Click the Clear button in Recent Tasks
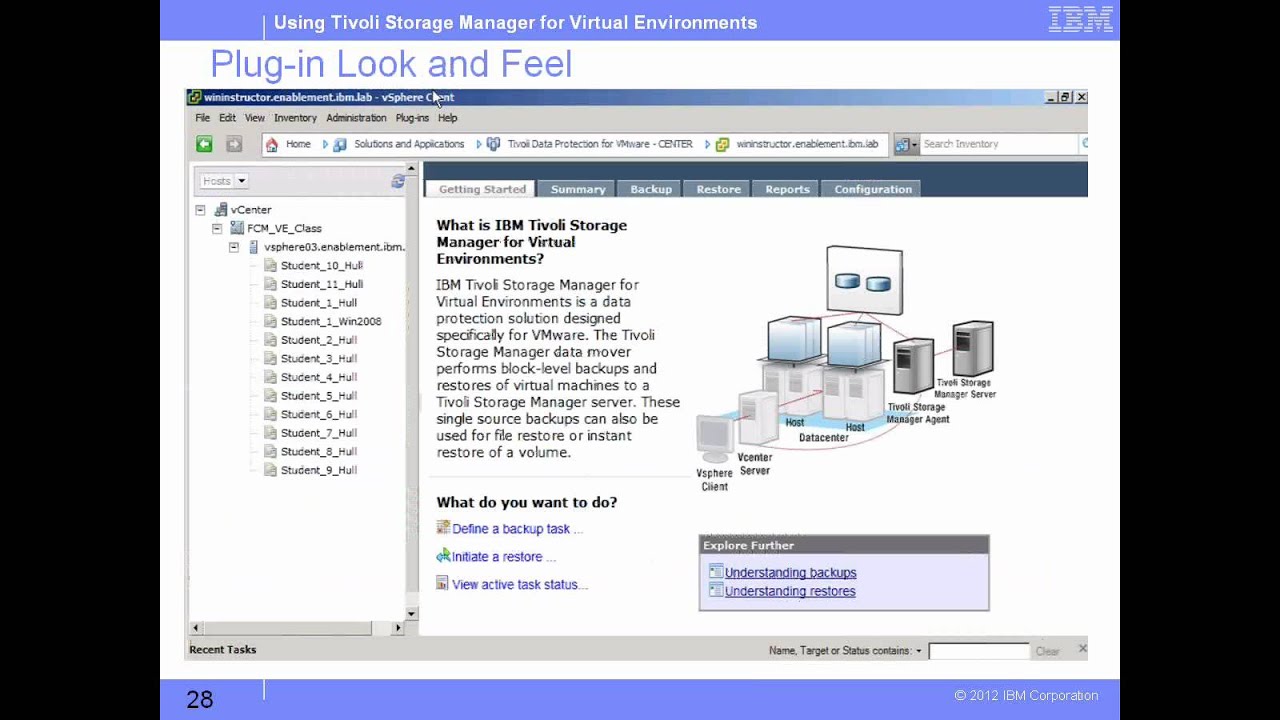Viewport: 1280px width, 720px height. [1047, 651]
